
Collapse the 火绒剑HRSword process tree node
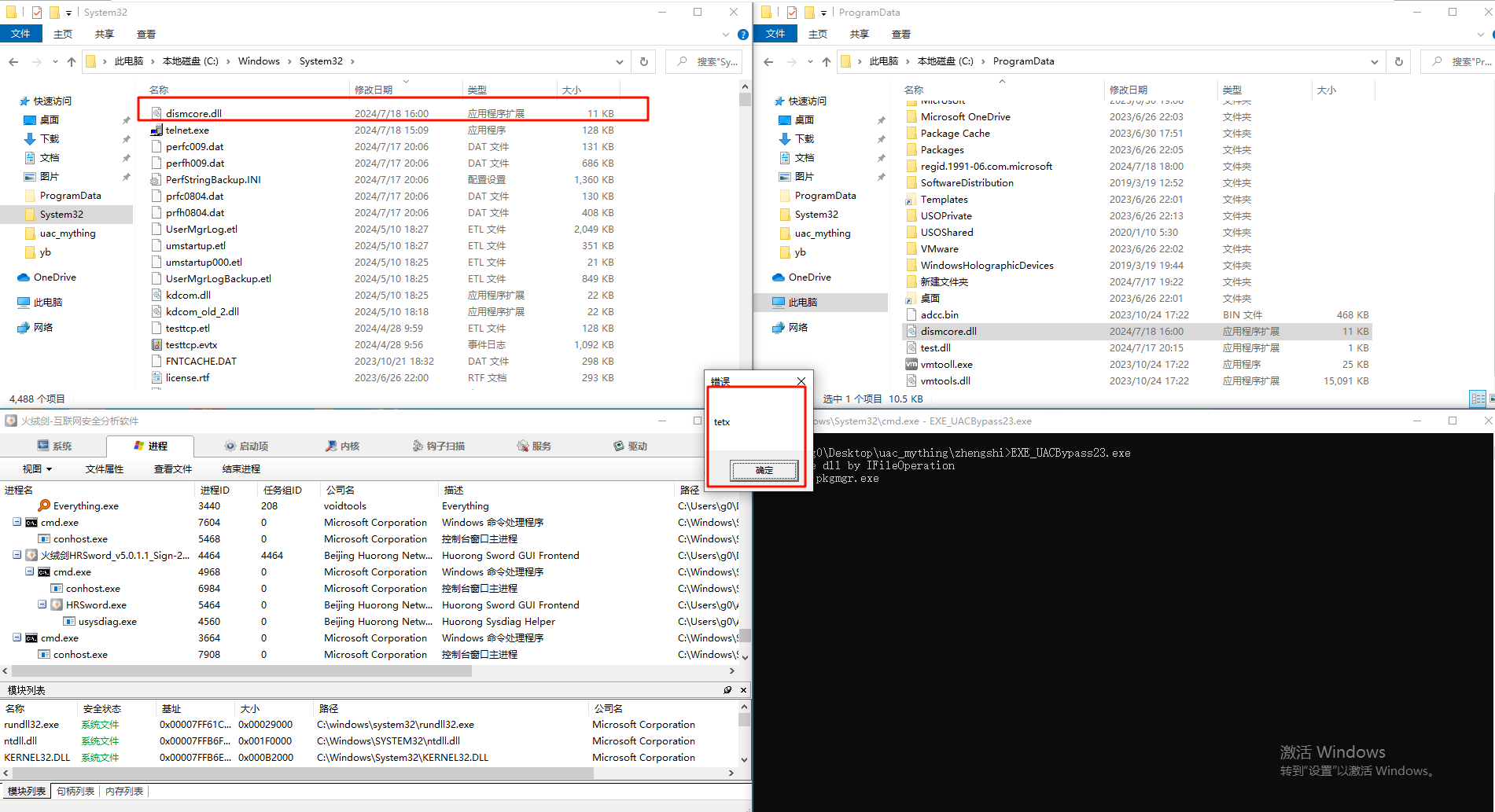17,555
